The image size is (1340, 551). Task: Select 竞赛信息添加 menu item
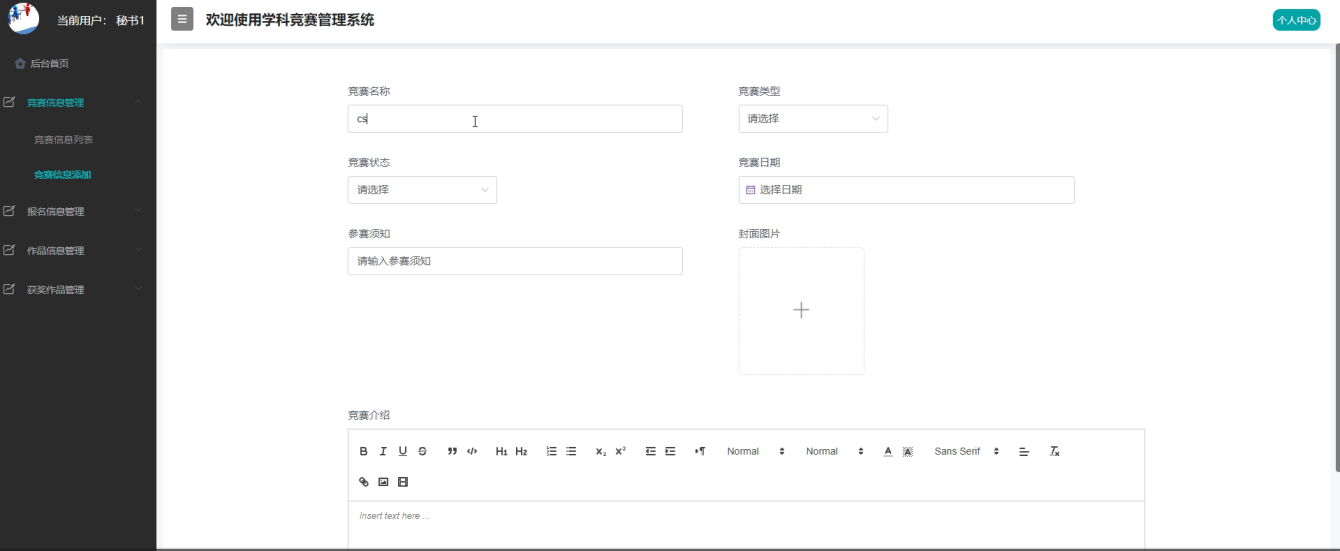tap(63, 175)
